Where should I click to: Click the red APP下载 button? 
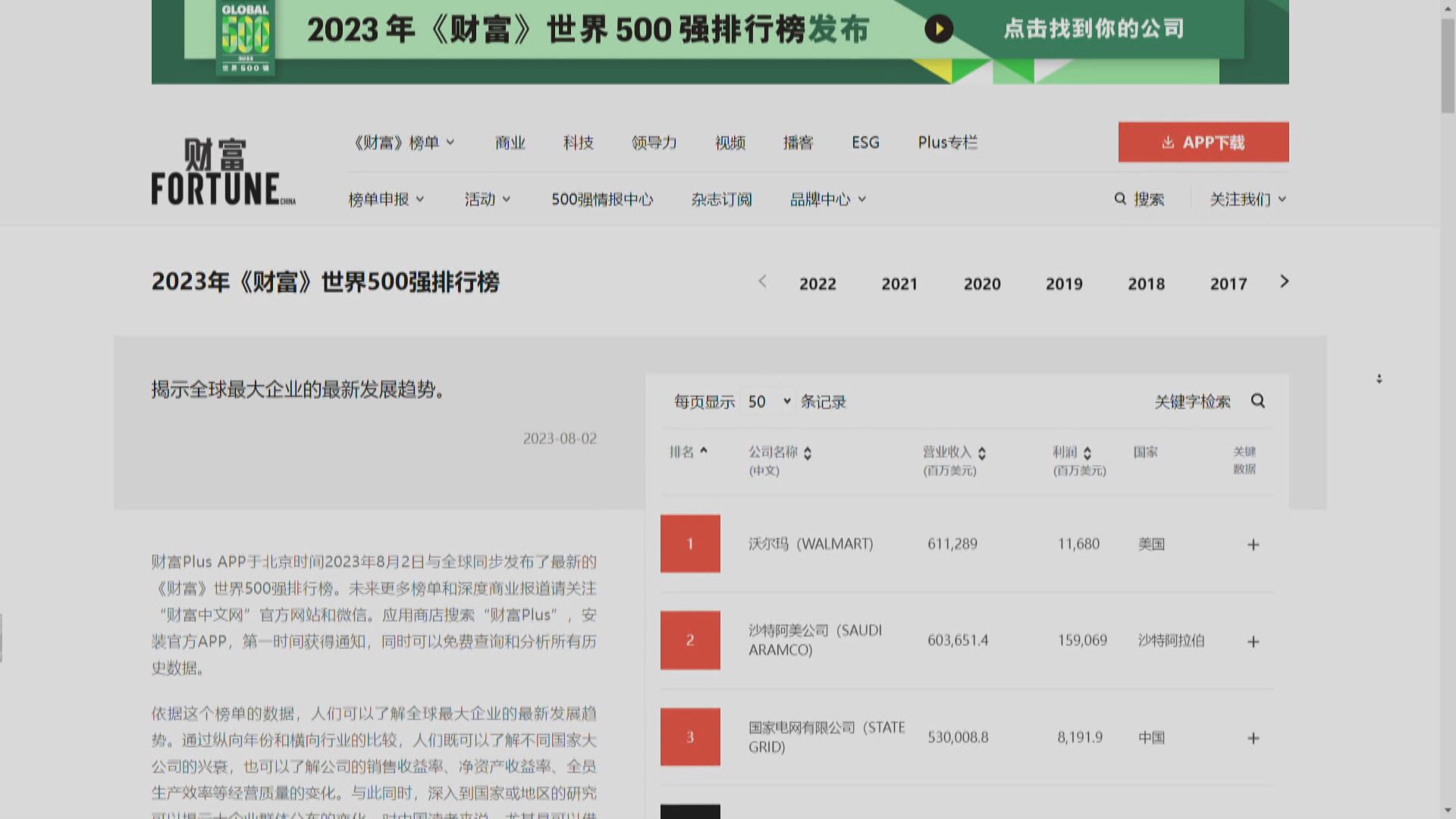(x=1203, y=142)
